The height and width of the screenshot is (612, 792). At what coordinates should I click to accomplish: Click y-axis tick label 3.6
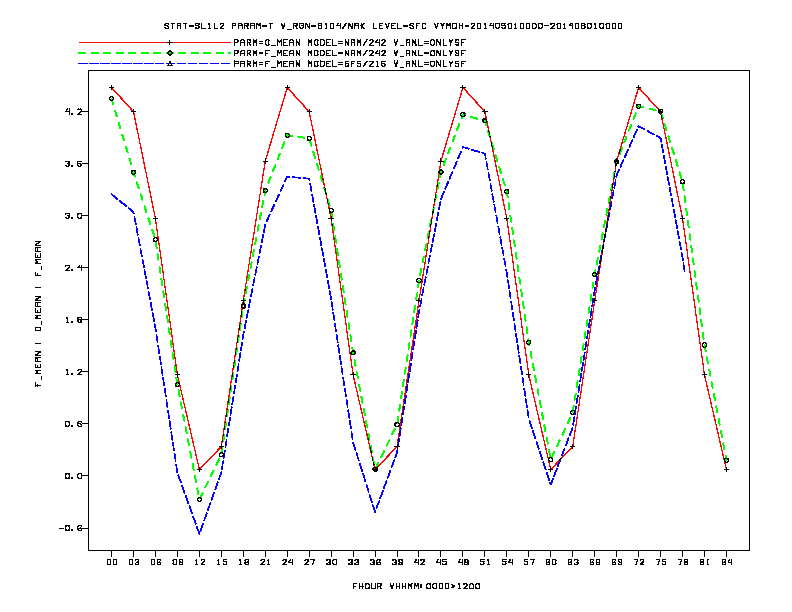pyautogui.click(x=73, y=164)
